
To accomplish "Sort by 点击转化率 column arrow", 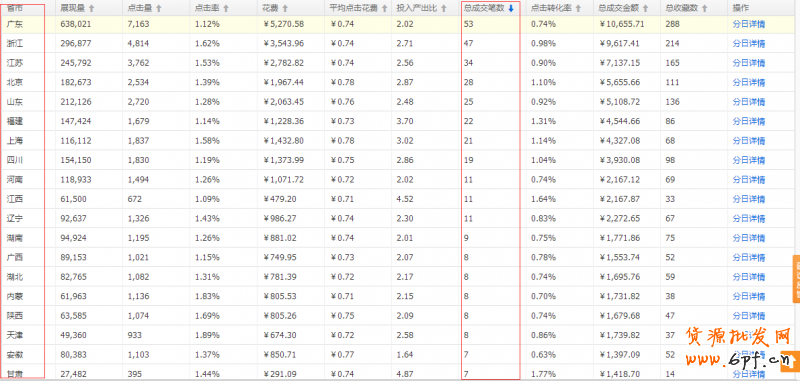I will click(578, 9).
